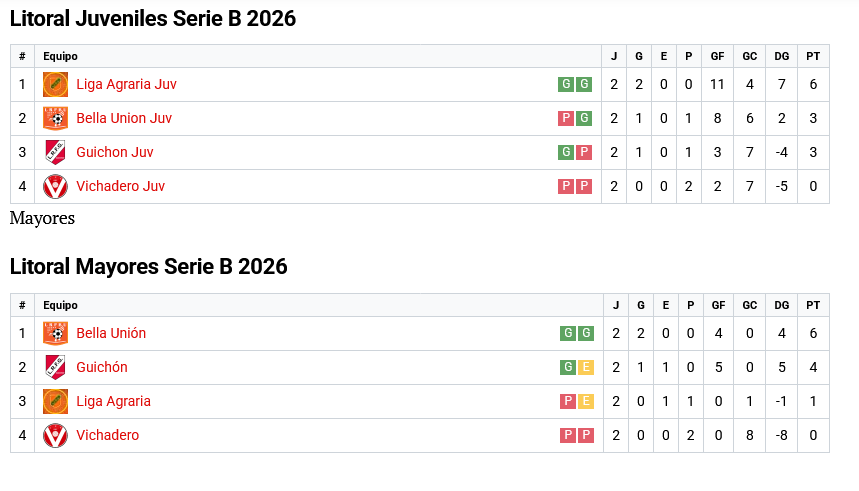The image size is (859, 491).
Task: Click Guichon Juv team crest icon
Action: pyautogui.click(x=55, y=153)
